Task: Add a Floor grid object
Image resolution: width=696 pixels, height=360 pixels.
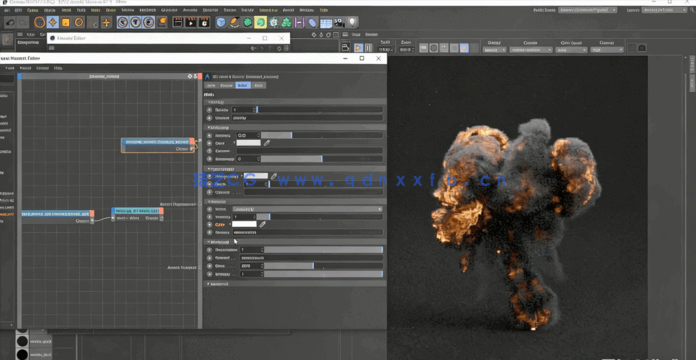Action: pos(326,23)
